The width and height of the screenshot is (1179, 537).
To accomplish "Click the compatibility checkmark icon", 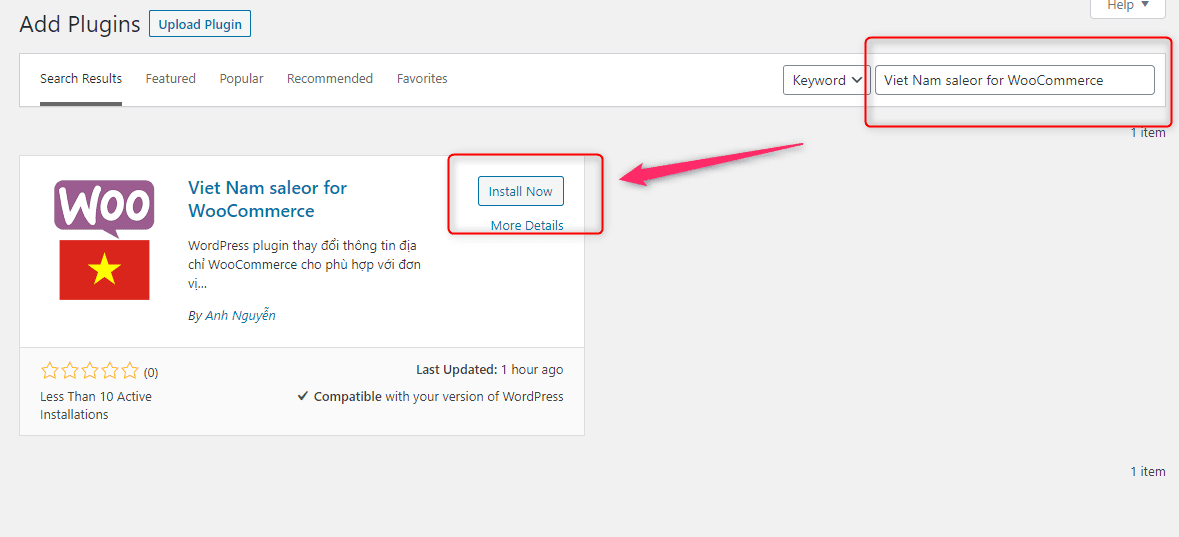I will click(302, 396).
